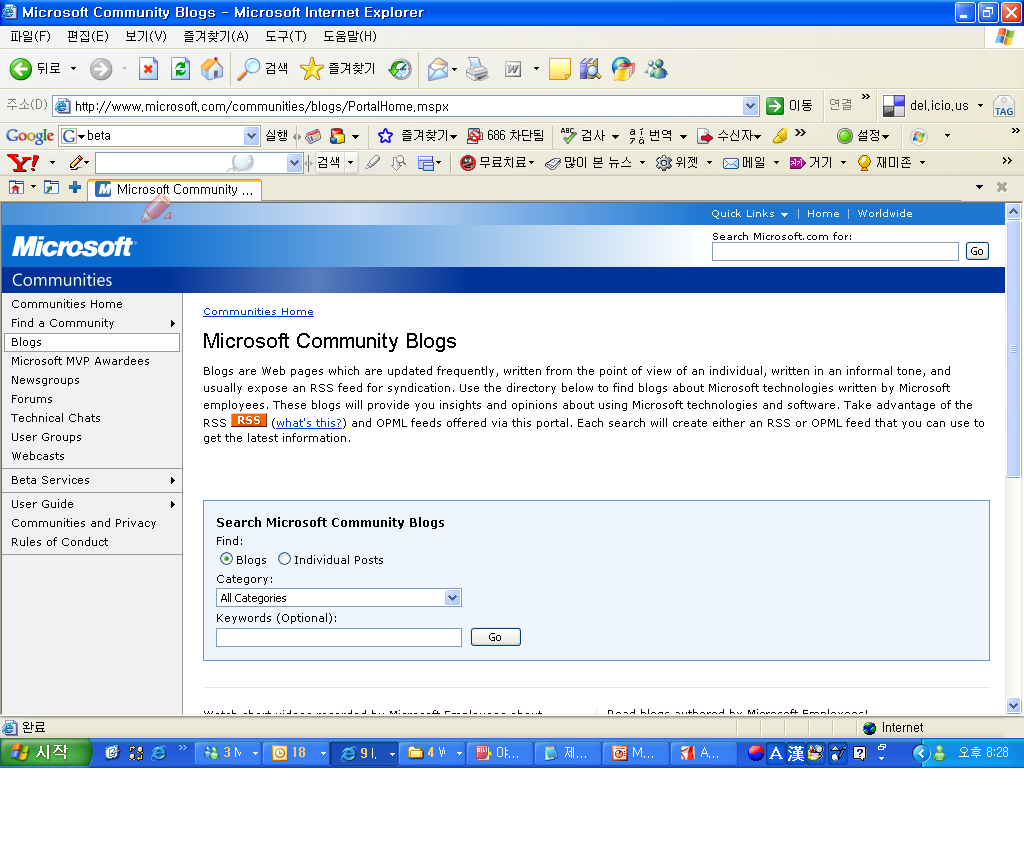The width and height of the screenshot is (1024, 850).
Task: Open the Back button history dropdown arrow
Action: (73, 69)
